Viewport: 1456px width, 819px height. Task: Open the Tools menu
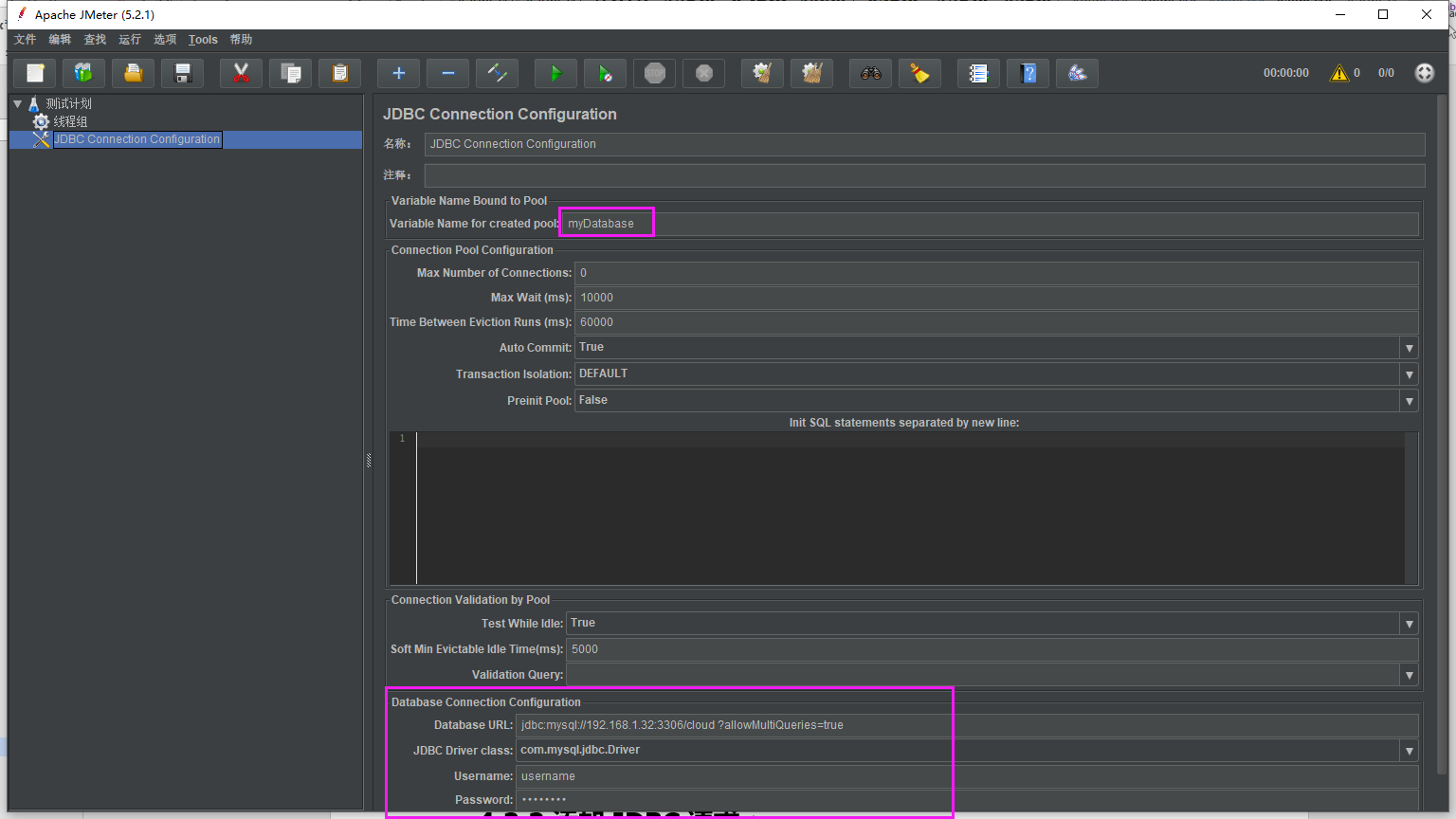pyautogui.click(x=203, y=39)
